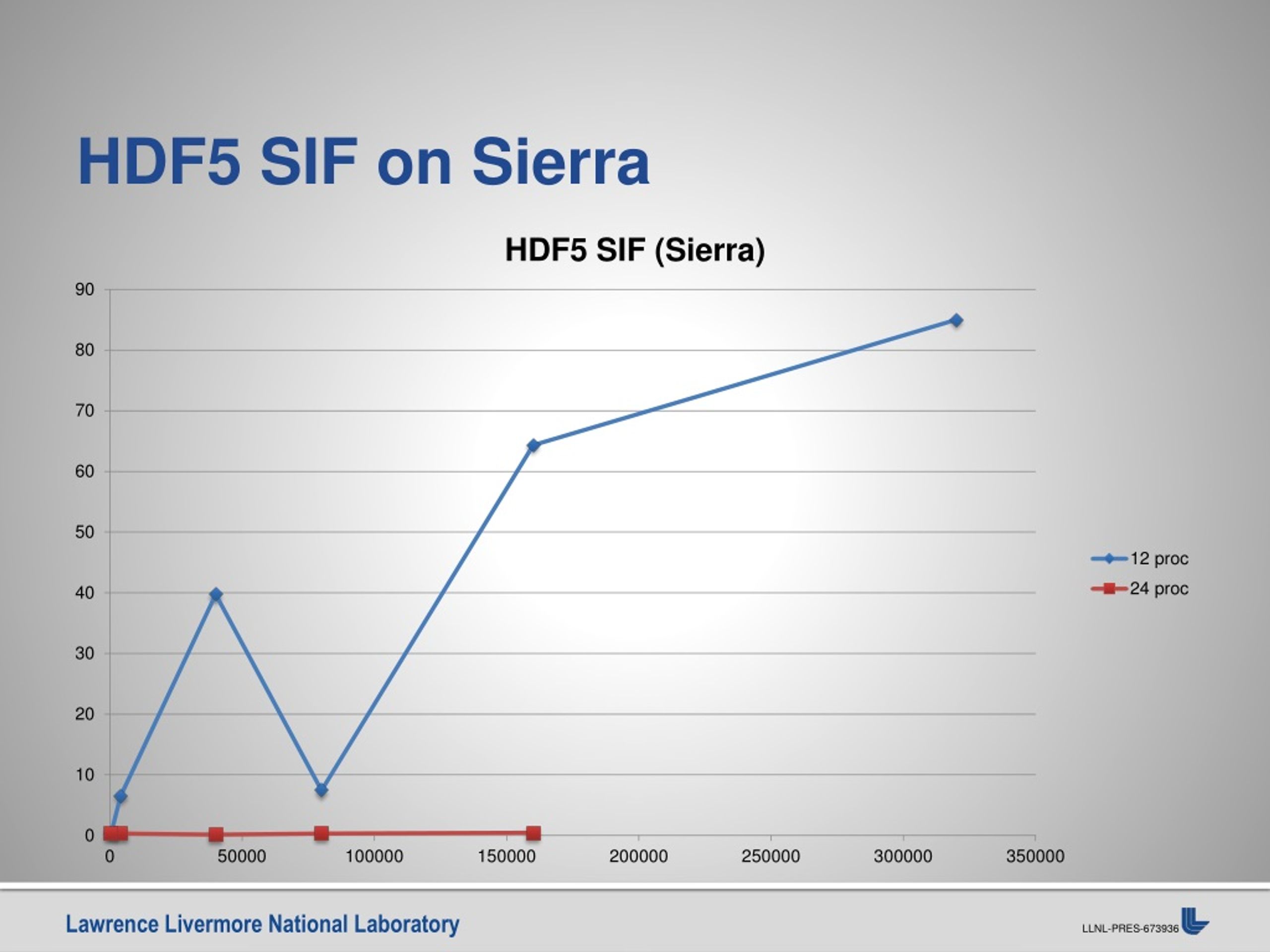This screenshot has height=952, width=1270.
Task: Select the 24 proc red point near 80000
Action: [321, 833]
